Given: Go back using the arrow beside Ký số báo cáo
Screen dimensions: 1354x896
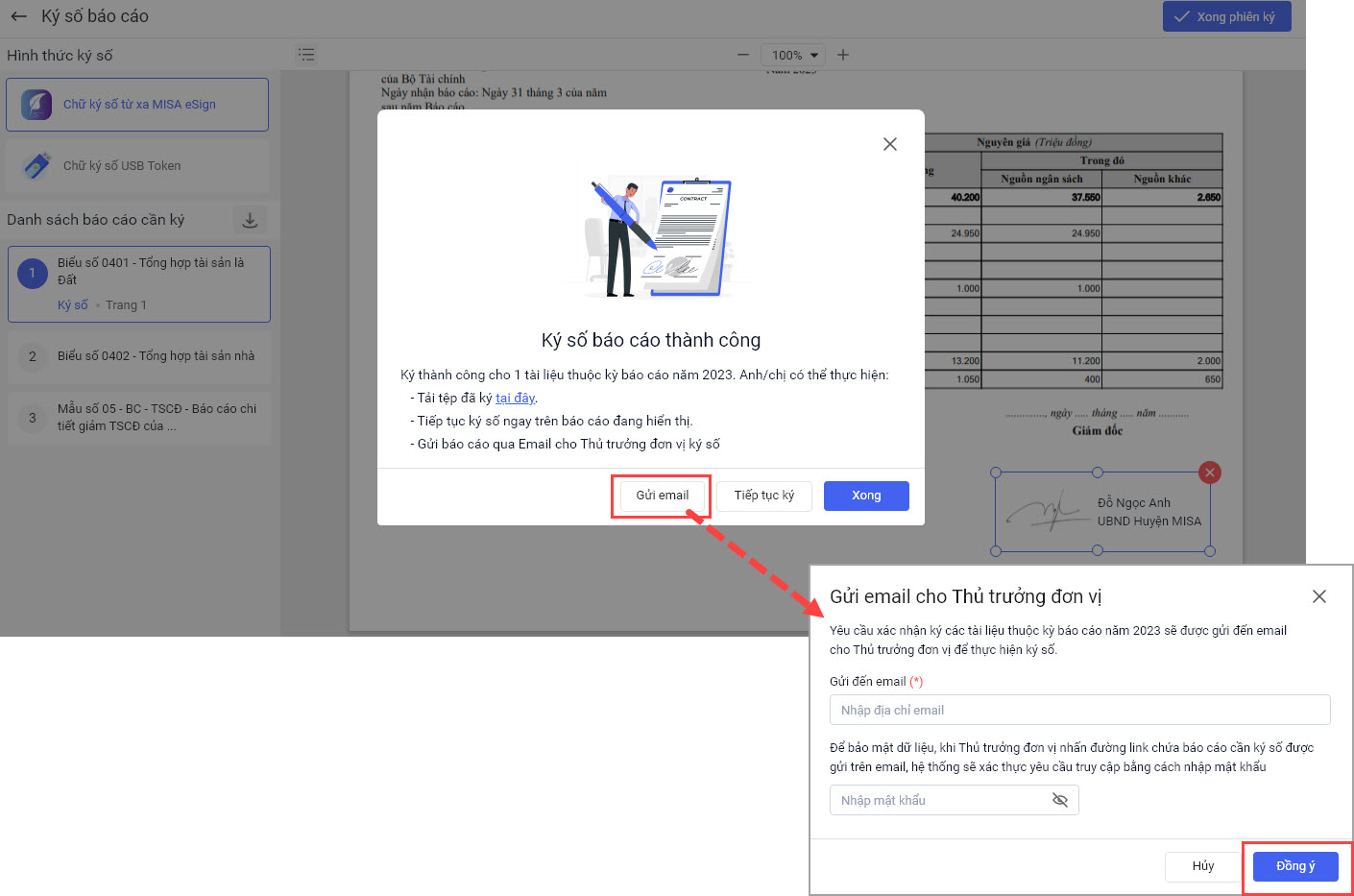Looking at the screenshot, I should tap(18, 16).
